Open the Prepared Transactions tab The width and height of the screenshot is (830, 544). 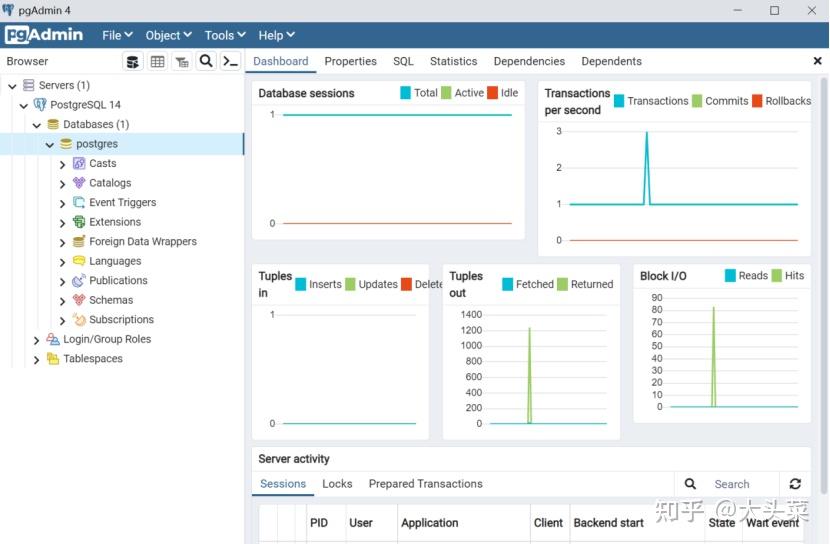click(425, 484)
